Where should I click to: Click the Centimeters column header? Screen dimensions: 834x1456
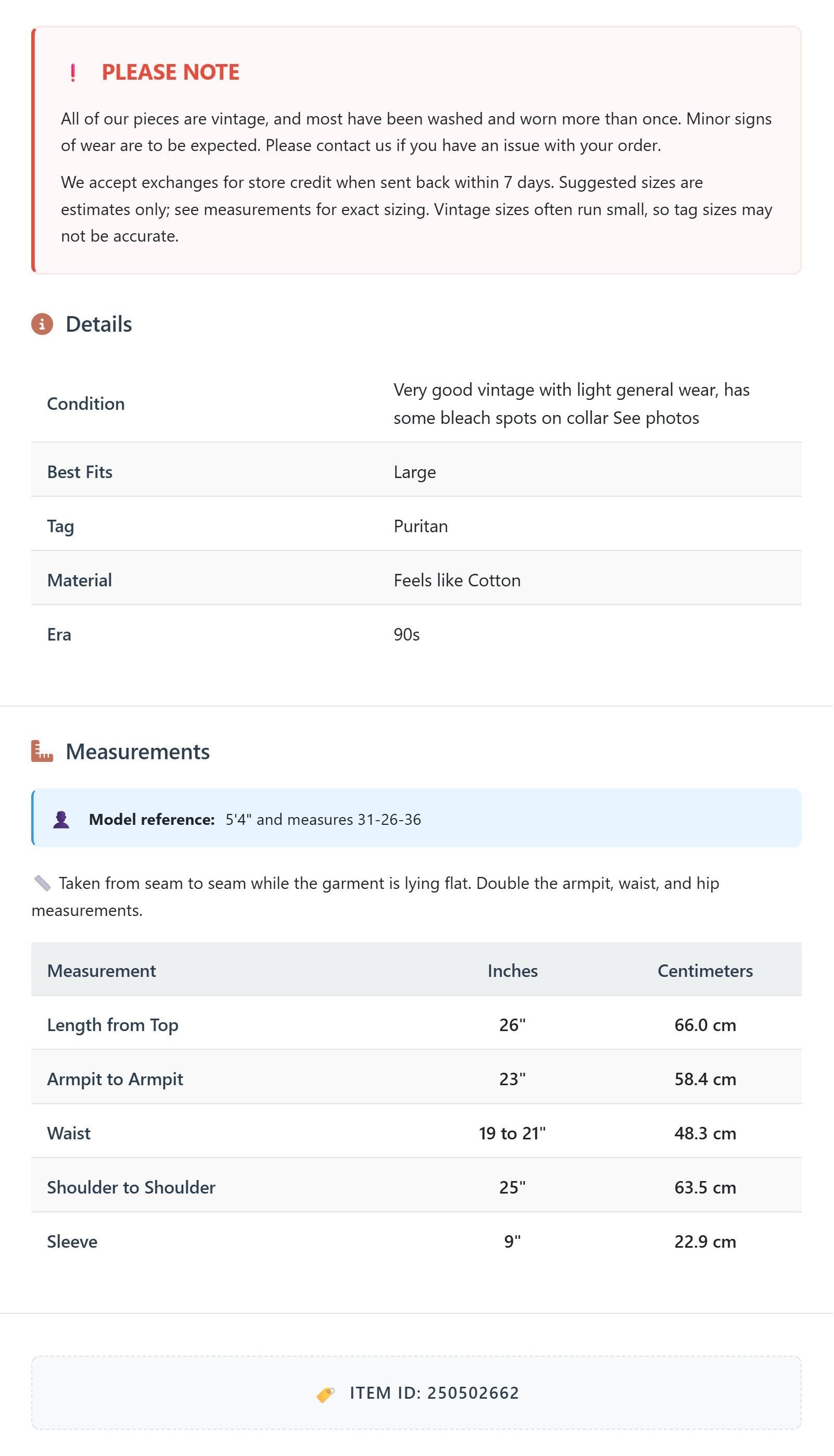[x=705, y=971]
